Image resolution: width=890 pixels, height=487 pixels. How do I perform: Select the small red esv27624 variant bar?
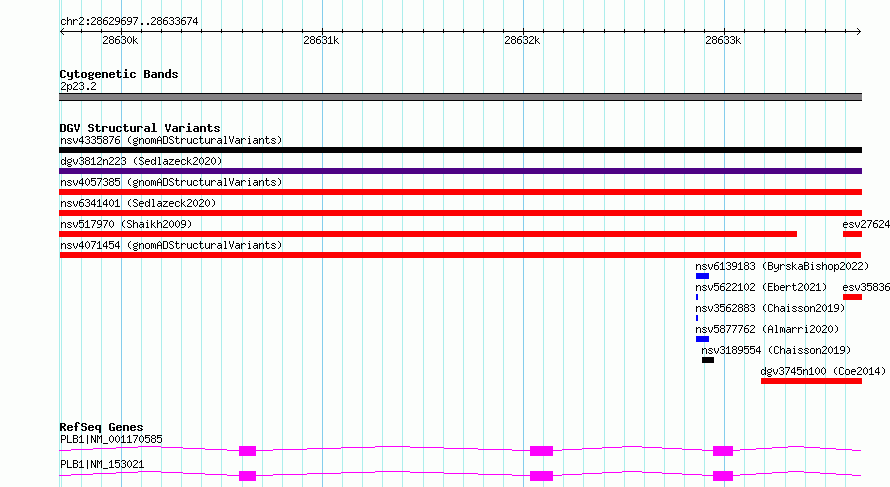853,234
